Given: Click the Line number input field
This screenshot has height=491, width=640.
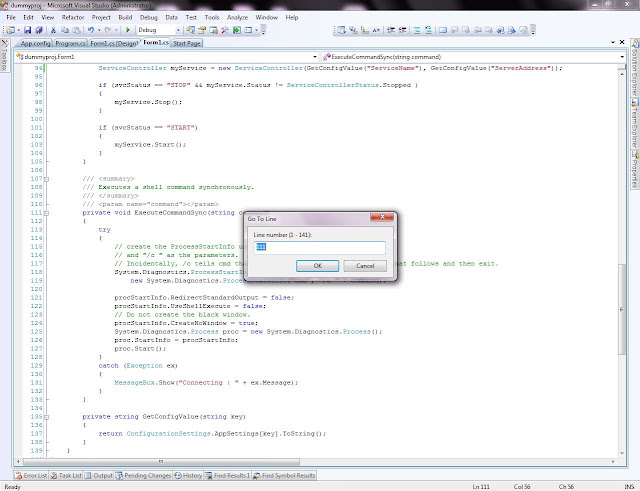Looking at the screenshot, I should coord(319,247).
